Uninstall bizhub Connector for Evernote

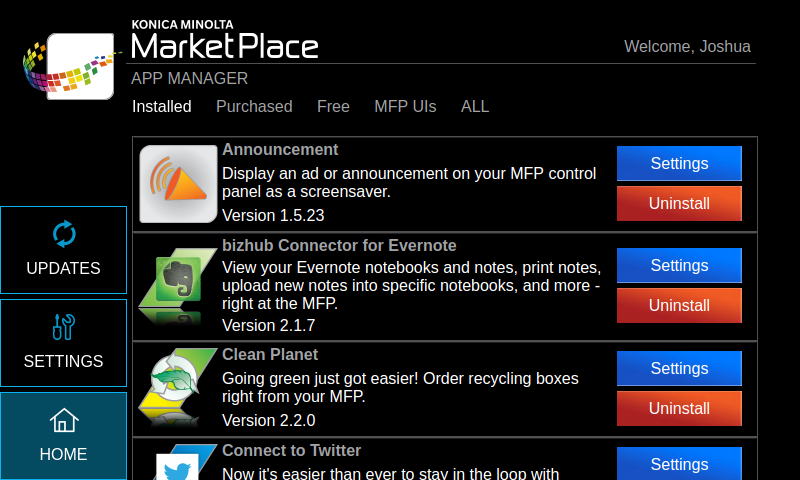[679, 305]
